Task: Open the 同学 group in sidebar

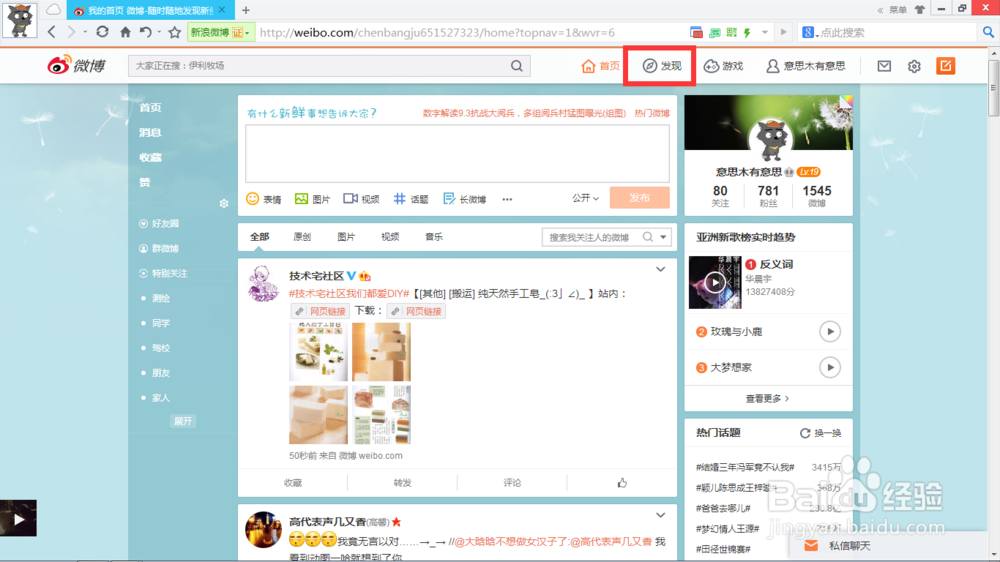Action: click(x=161, y=323)
